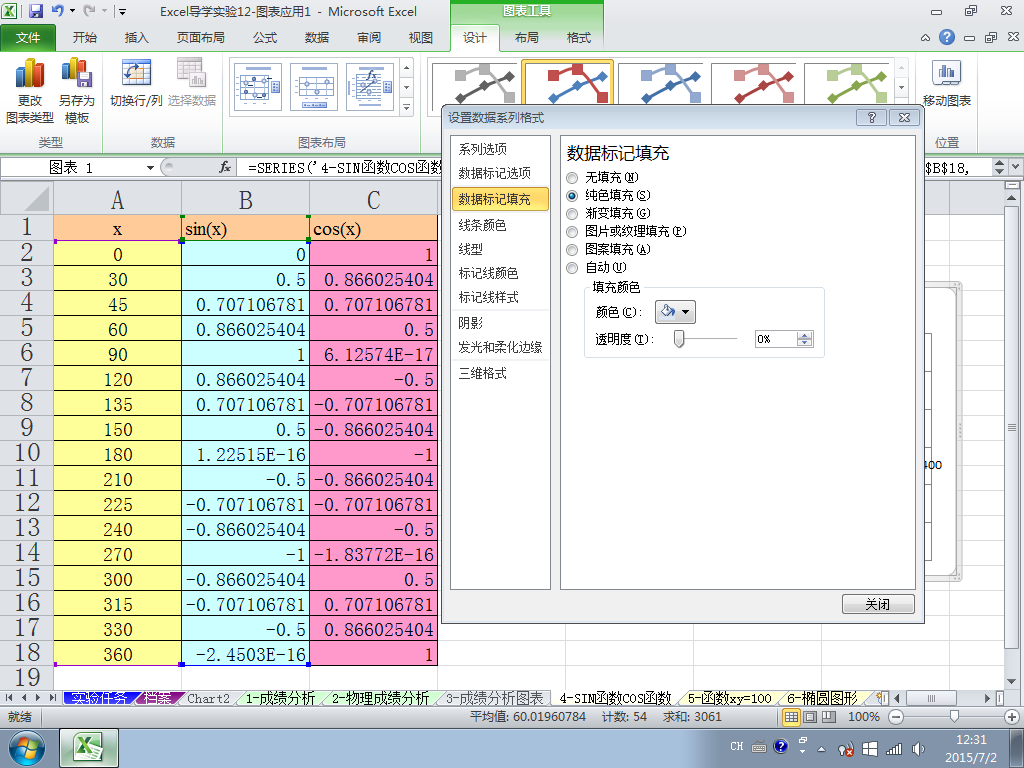Click the Excel icon in the taskbar
The image size is (1024, 768).
[x=89, y=748]
